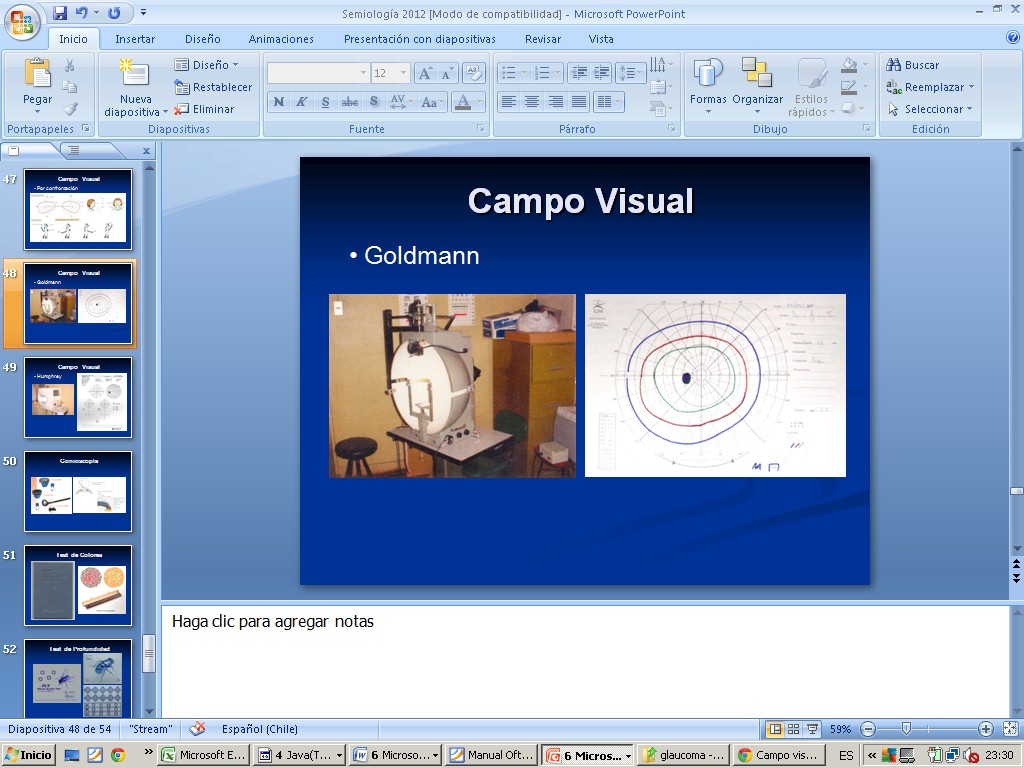The height and width of the screenshot is (768, 1024).
Task: Click zoom in plus button
Action: pos(985,729)
